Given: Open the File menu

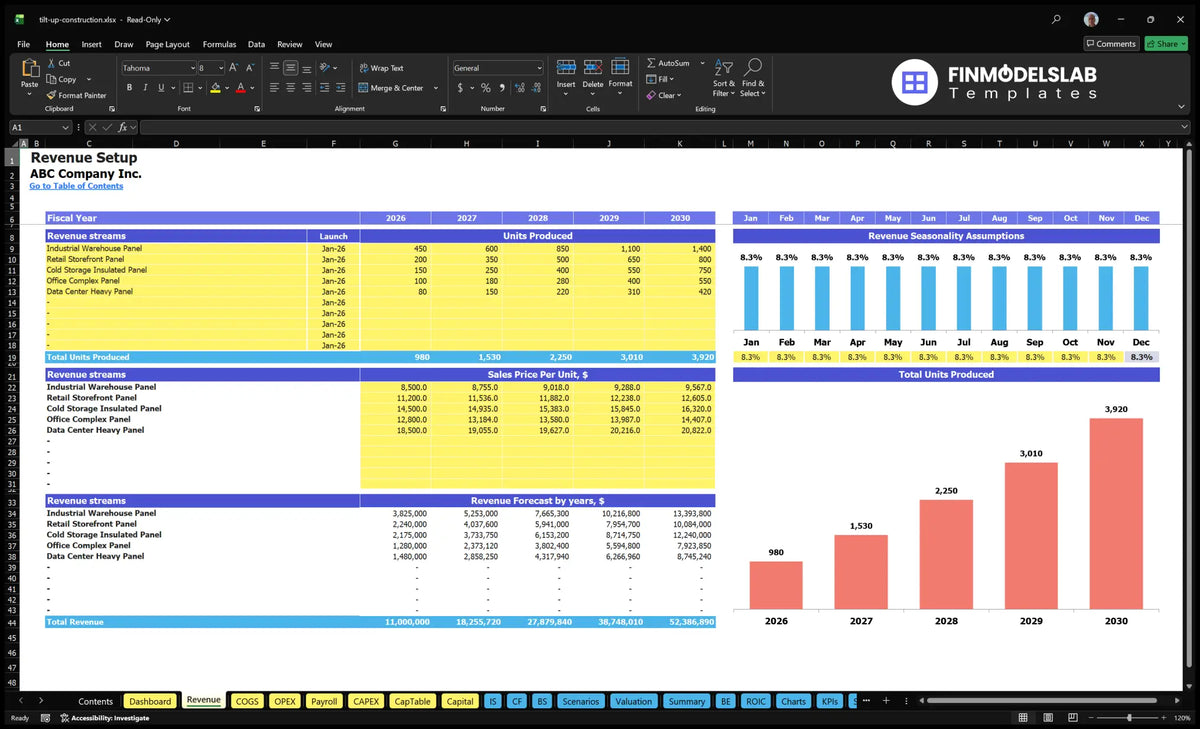Looking at the screenshot, I should tap(23, 44).
